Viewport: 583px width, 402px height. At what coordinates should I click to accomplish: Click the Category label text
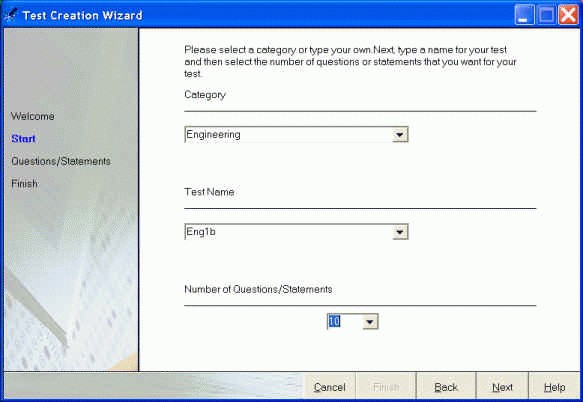(x=205, y=95)
